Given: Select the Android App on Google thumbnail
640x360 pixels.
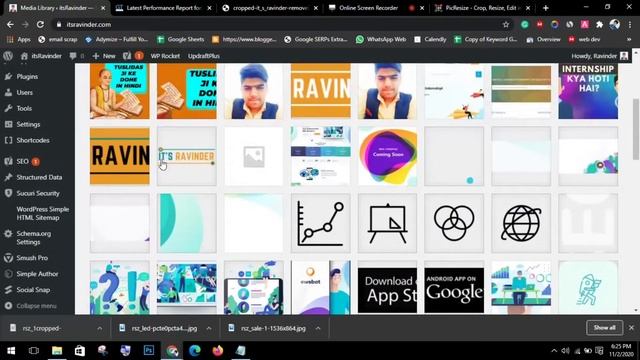Looking at the screenshot, I should coord(454,288).
